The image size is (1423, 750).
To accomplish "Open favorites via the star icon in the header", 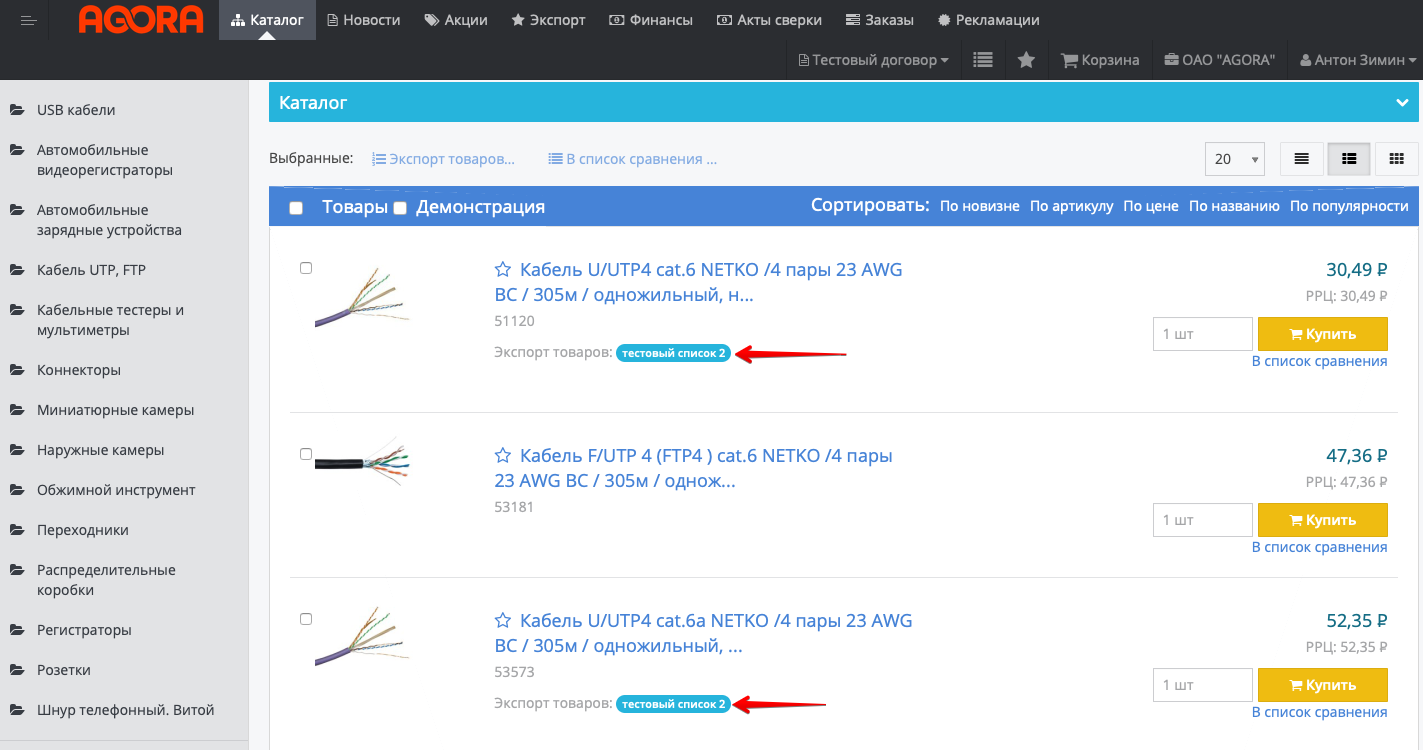I will [1026, 60].
